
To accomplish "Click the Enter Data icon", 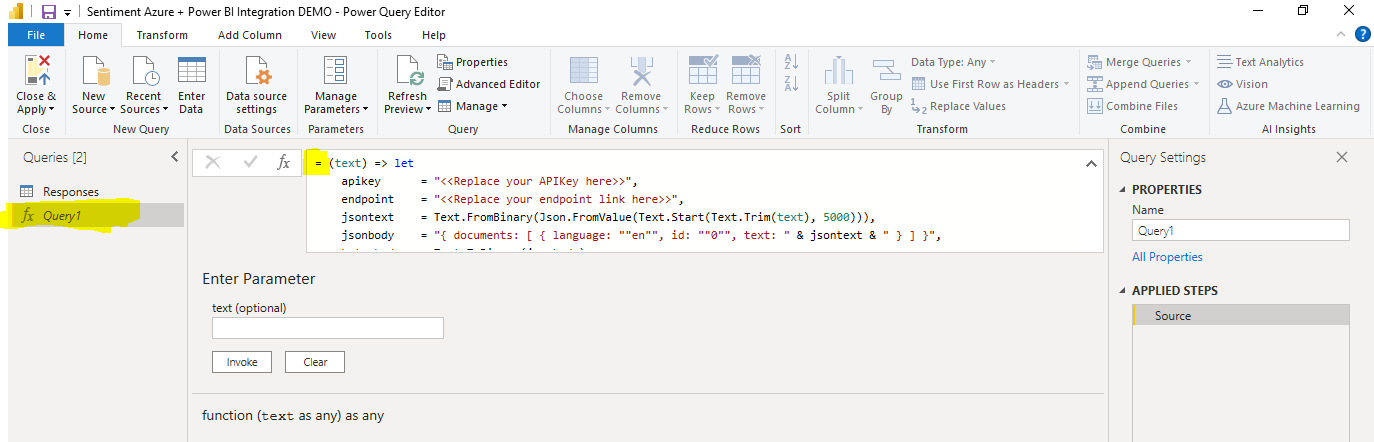I will [191, 72].
